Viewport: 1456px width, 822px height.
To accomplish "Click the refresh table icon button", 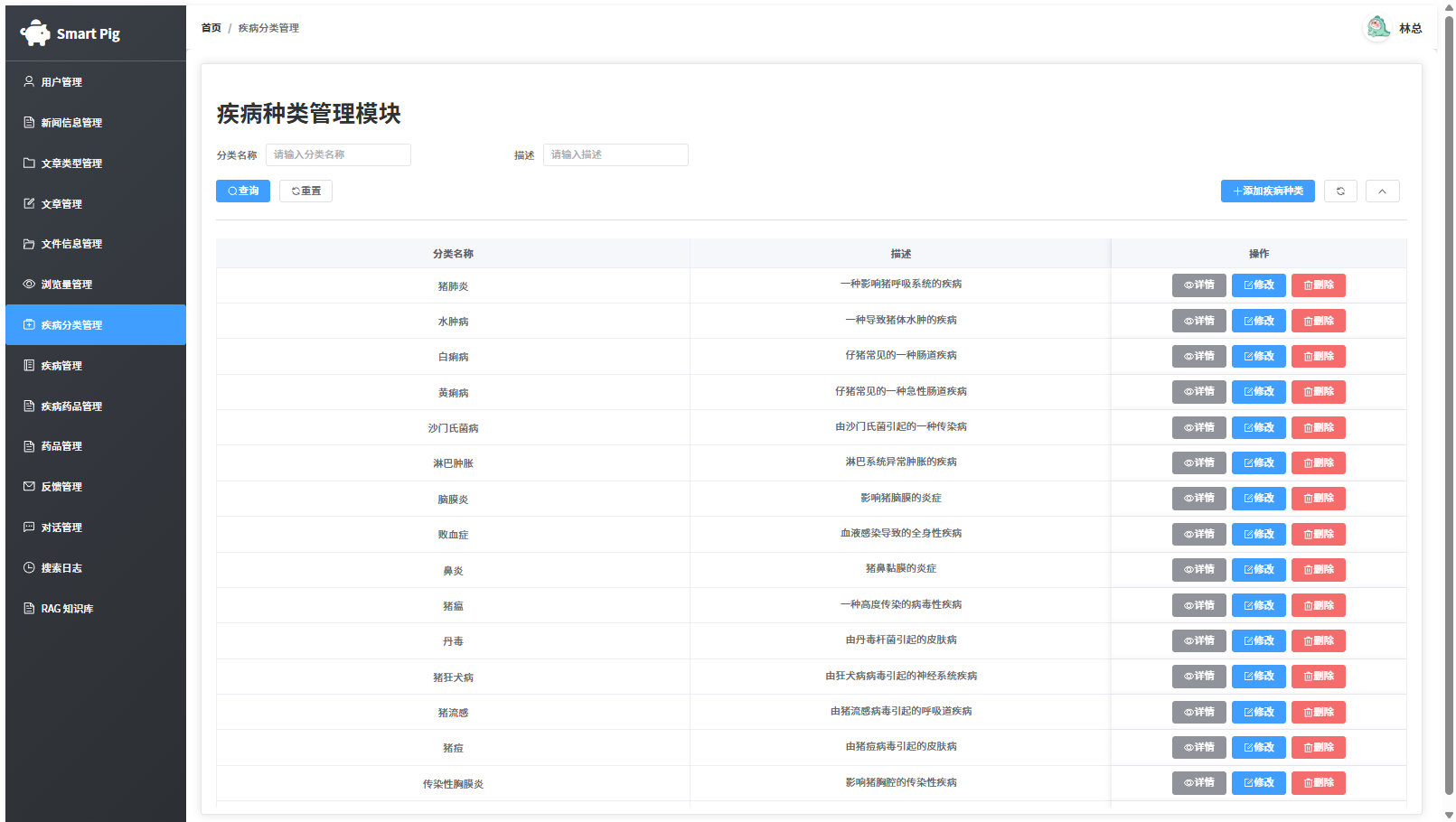I will coord(1340,191).
